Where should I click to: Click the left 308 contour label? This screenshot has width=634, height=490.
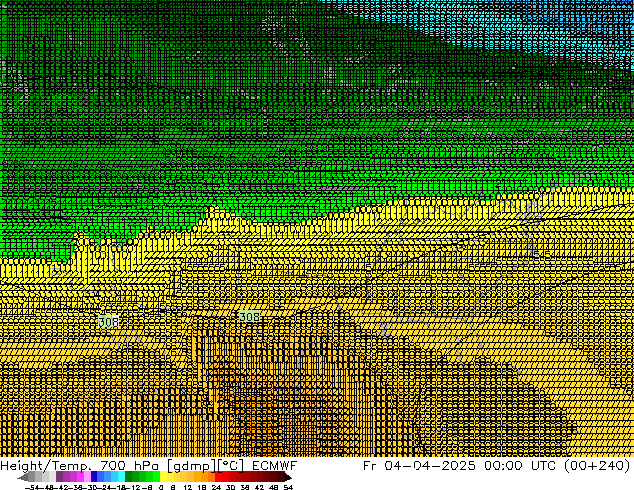109,322
